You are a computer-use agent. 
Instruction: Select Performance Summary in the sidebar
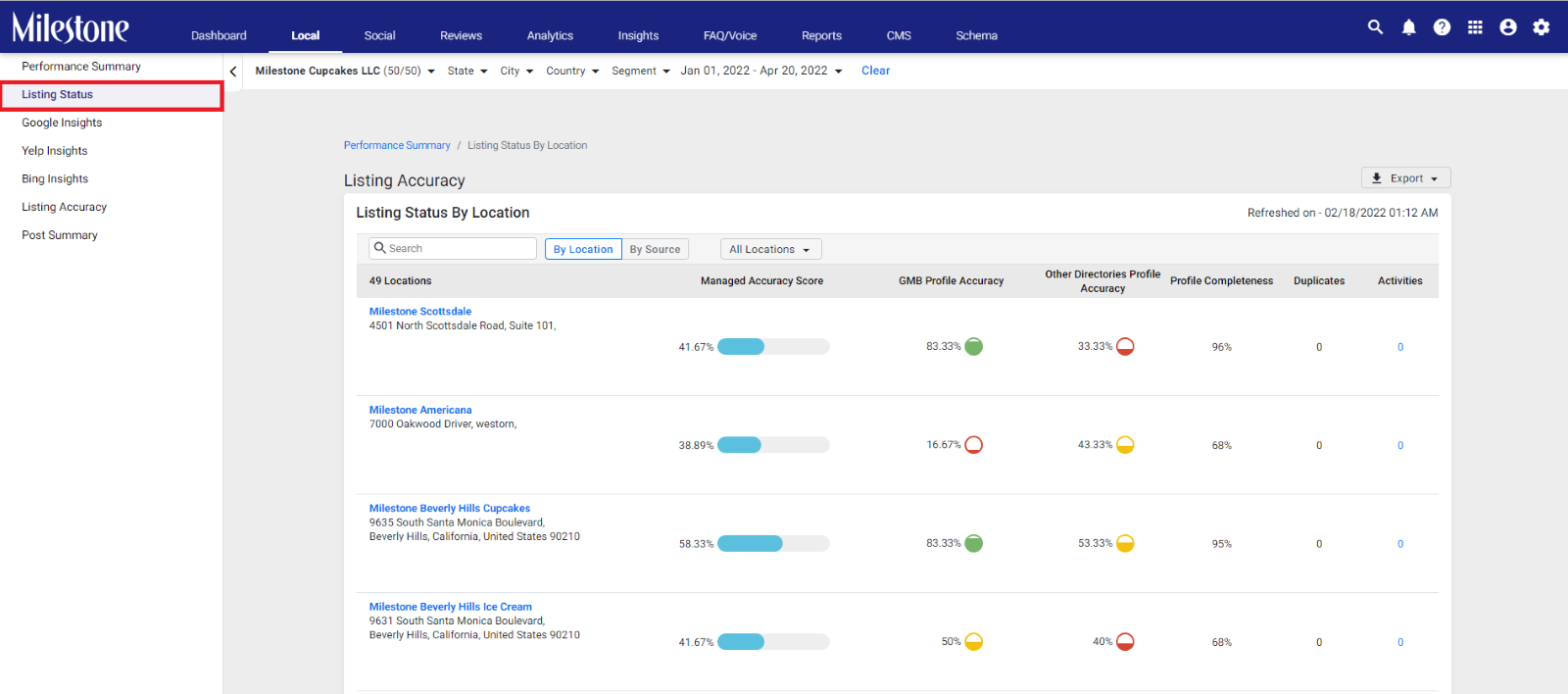tap(81, 67)
